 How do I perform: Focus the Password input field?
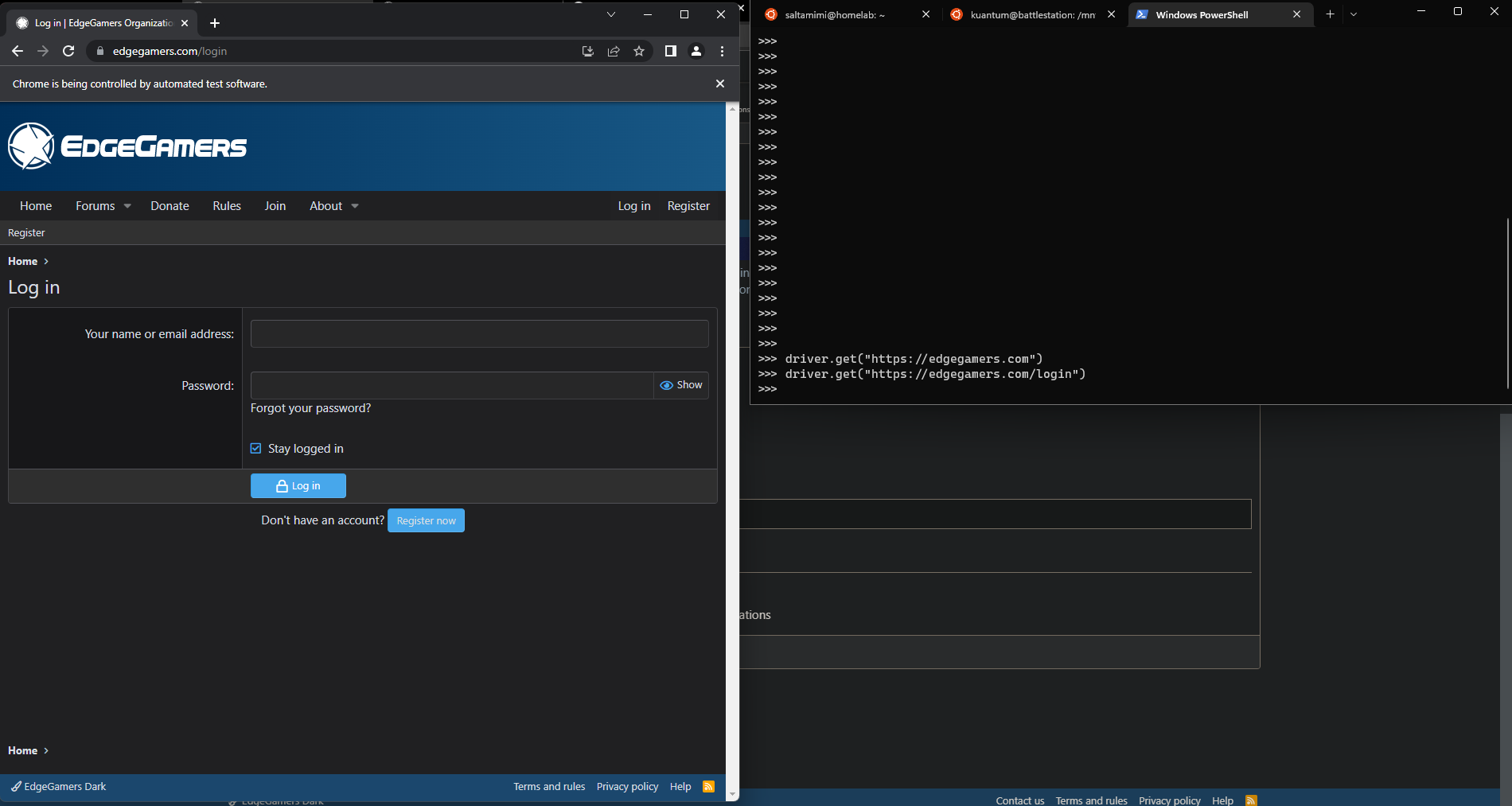pyautogui.click(x=452, y=385)
